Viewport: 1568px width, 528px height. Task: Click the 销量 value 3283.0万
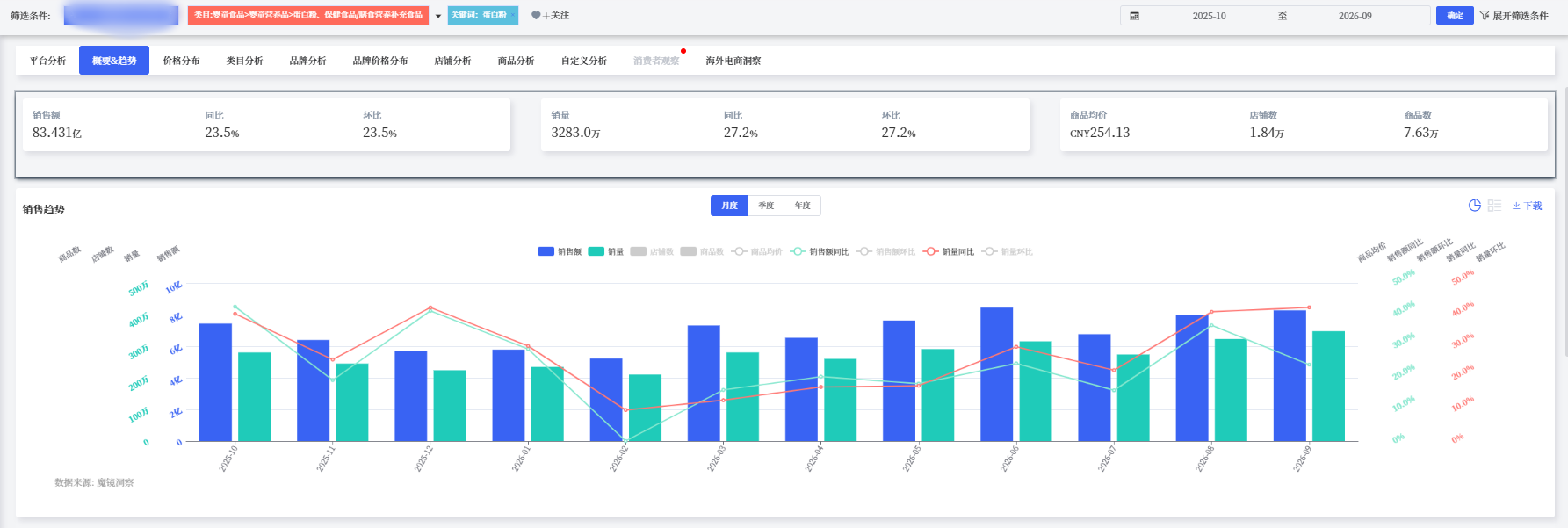(575, 133)
